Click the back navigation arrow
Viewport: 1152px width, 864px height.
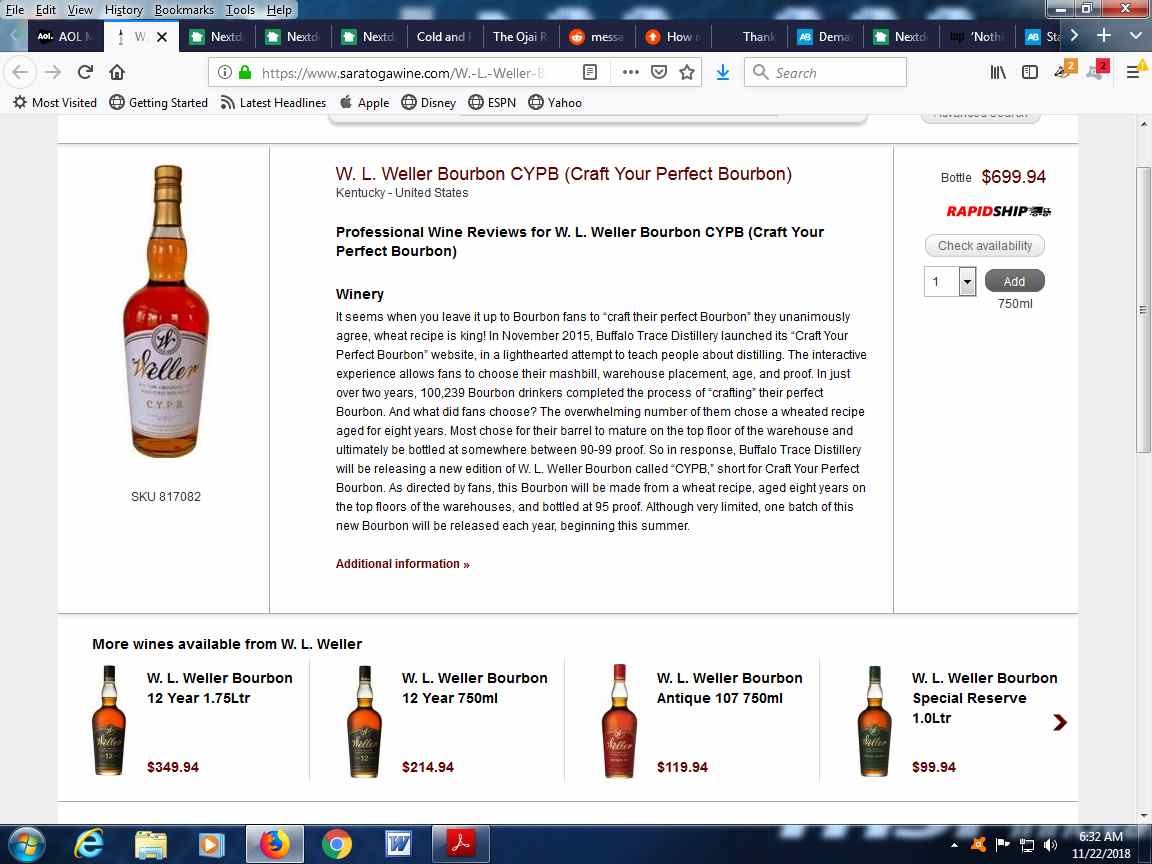pyautogui.click(x=21, y=72)
